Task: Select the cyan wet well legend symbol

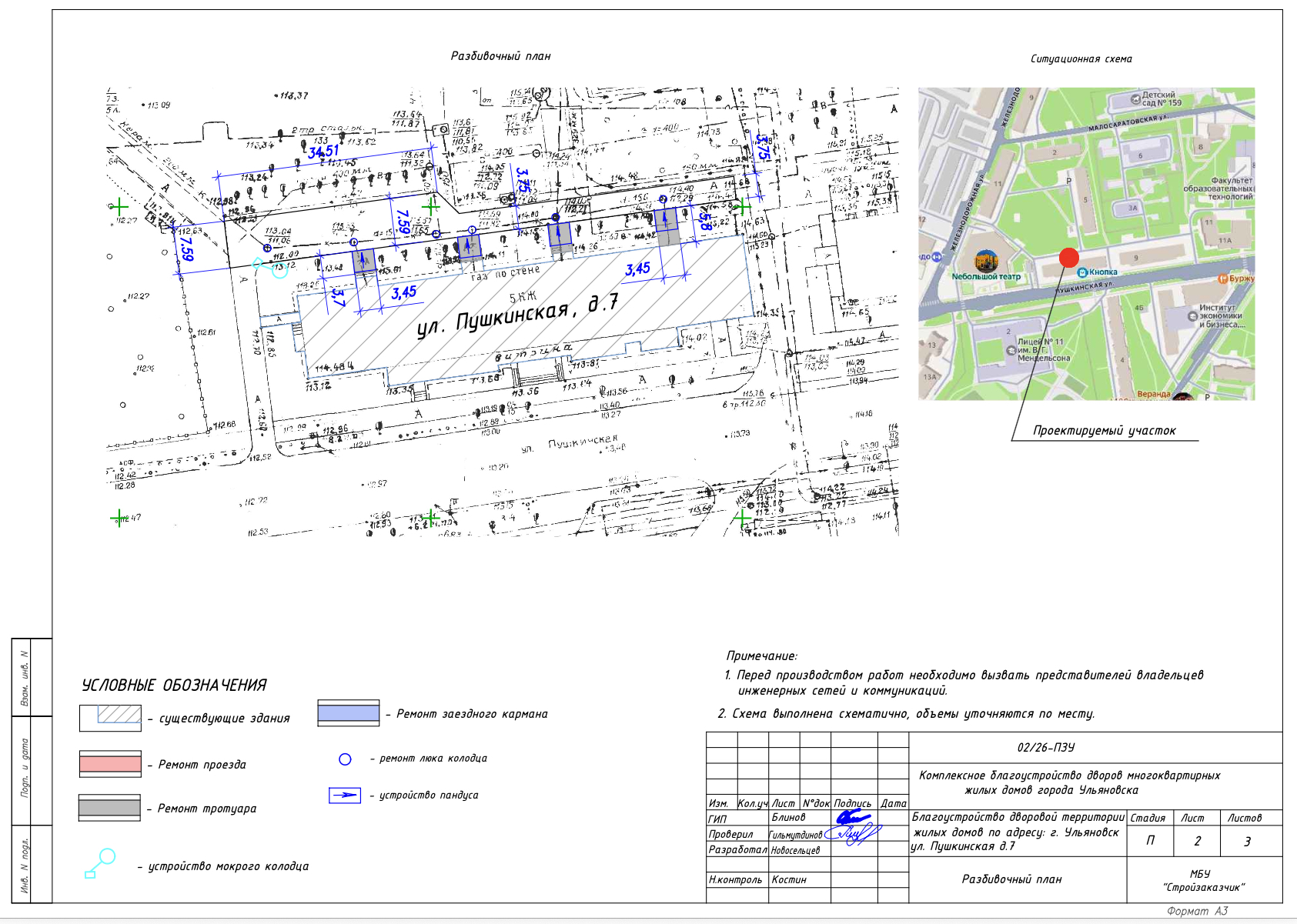Action: pyautogui.click(x=100, y=863)
